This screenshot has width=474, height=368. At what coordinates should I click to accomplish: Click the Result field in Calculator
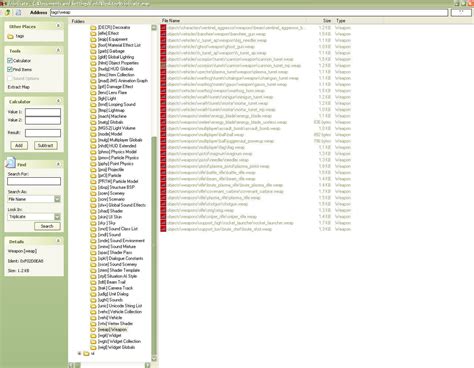tap(43, 133)
